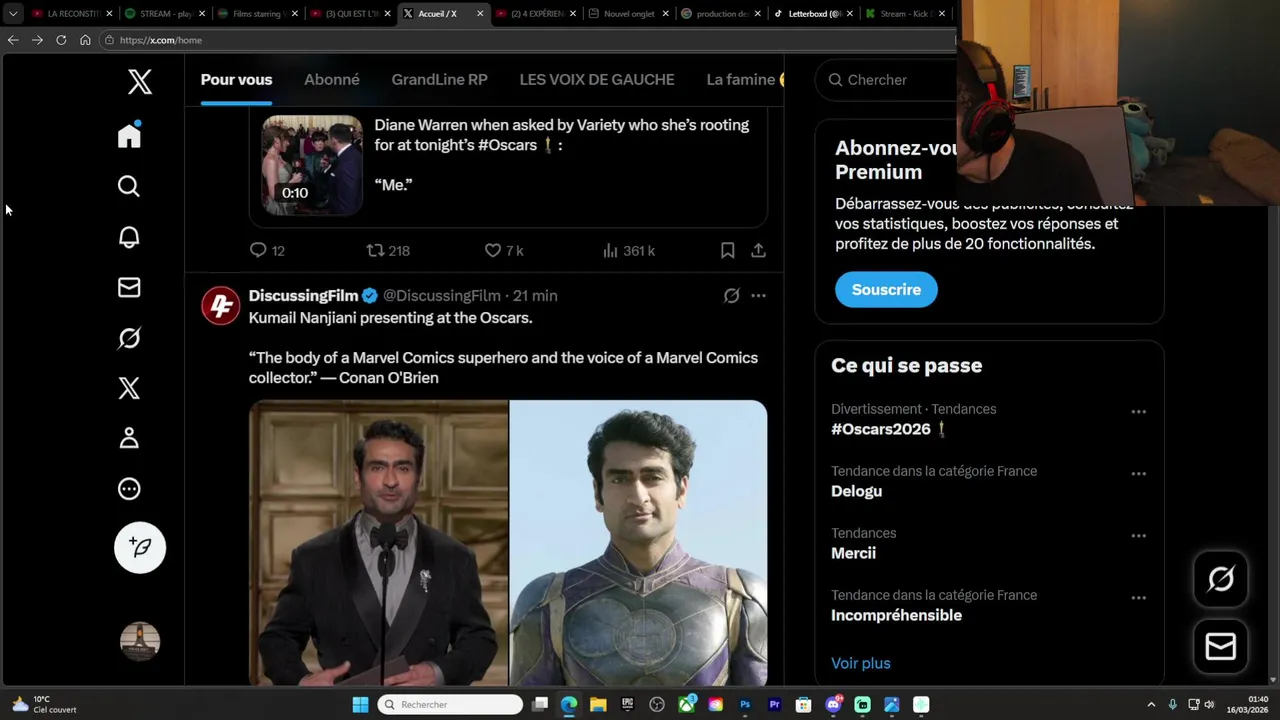Switch to the Abonné tab

(x=332, y=80)
